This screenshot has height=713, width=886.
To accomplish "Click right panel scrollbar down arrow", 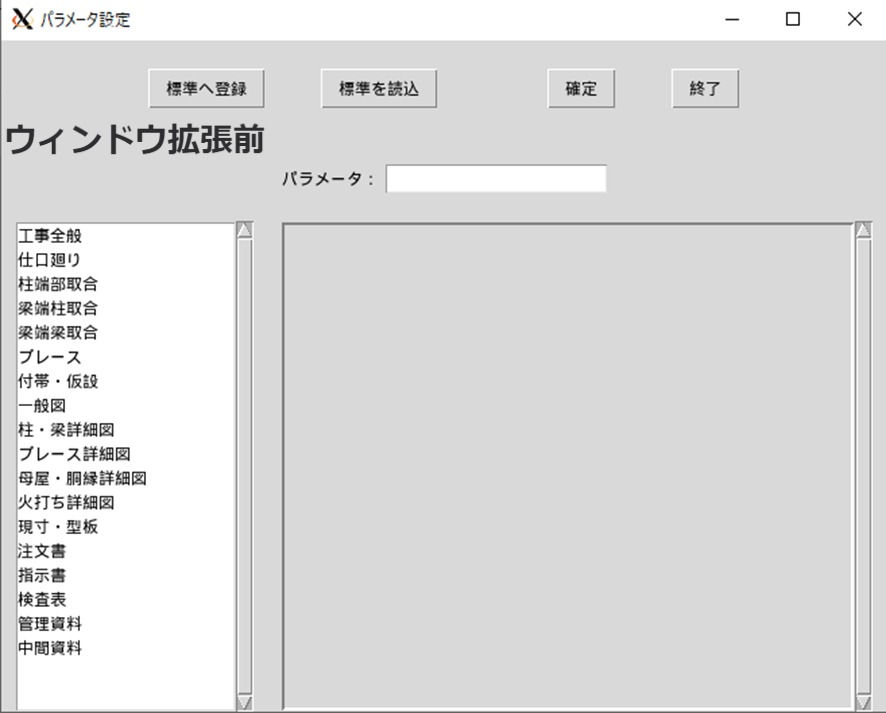I will pyautogui.click(x=863, y=702).
